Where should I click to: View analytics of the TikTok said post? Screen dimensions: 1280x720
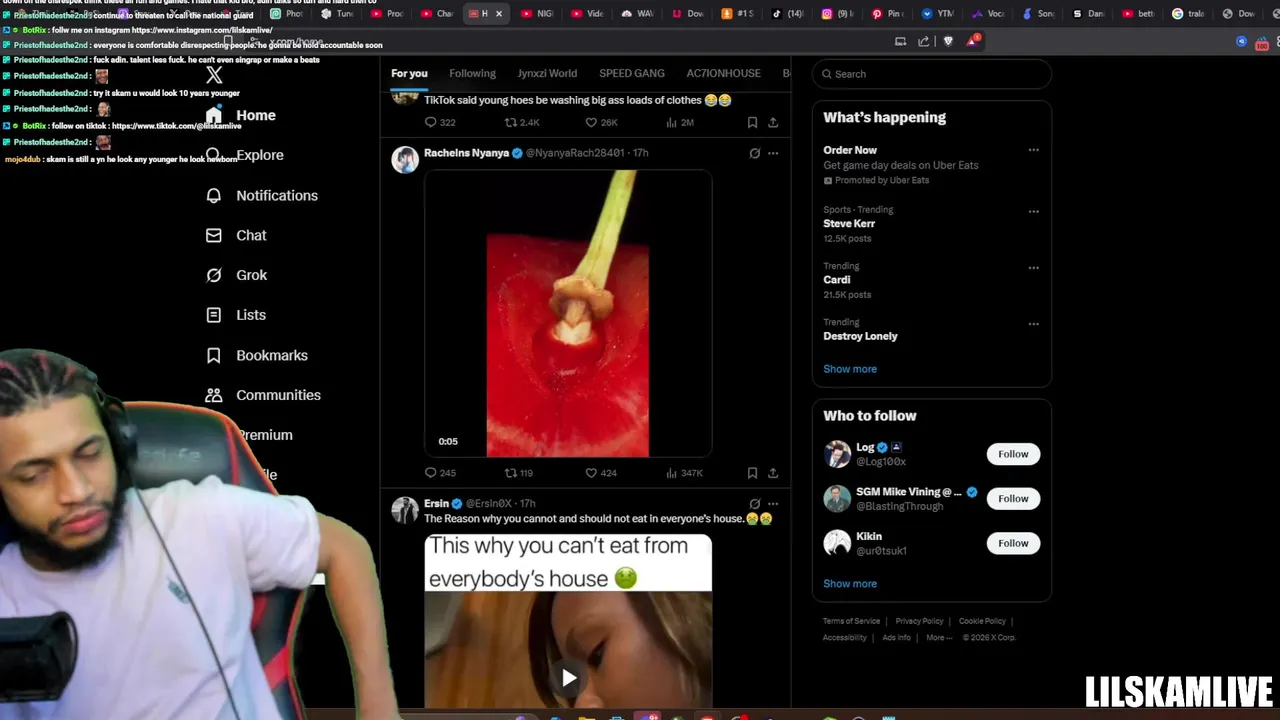pyautogui.click(x=680, y=123)
